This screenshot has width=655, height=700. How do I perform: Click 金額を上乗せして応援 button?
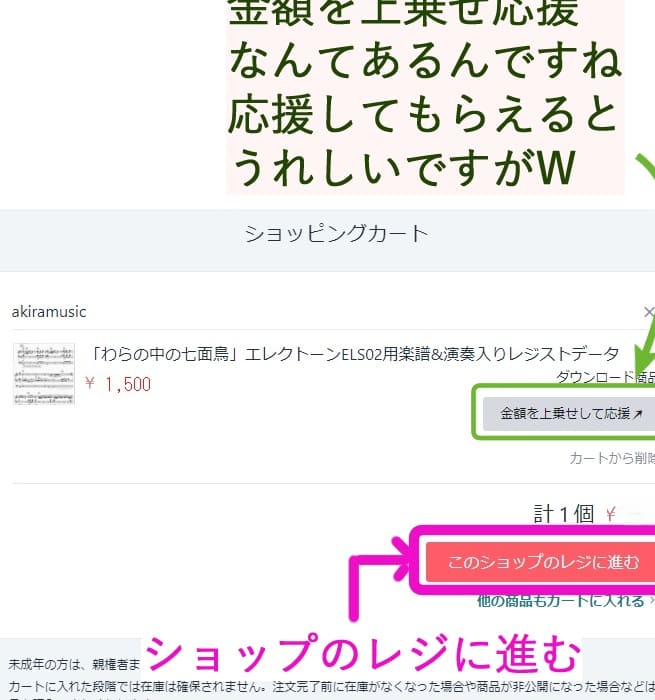(x=569, y=414)
